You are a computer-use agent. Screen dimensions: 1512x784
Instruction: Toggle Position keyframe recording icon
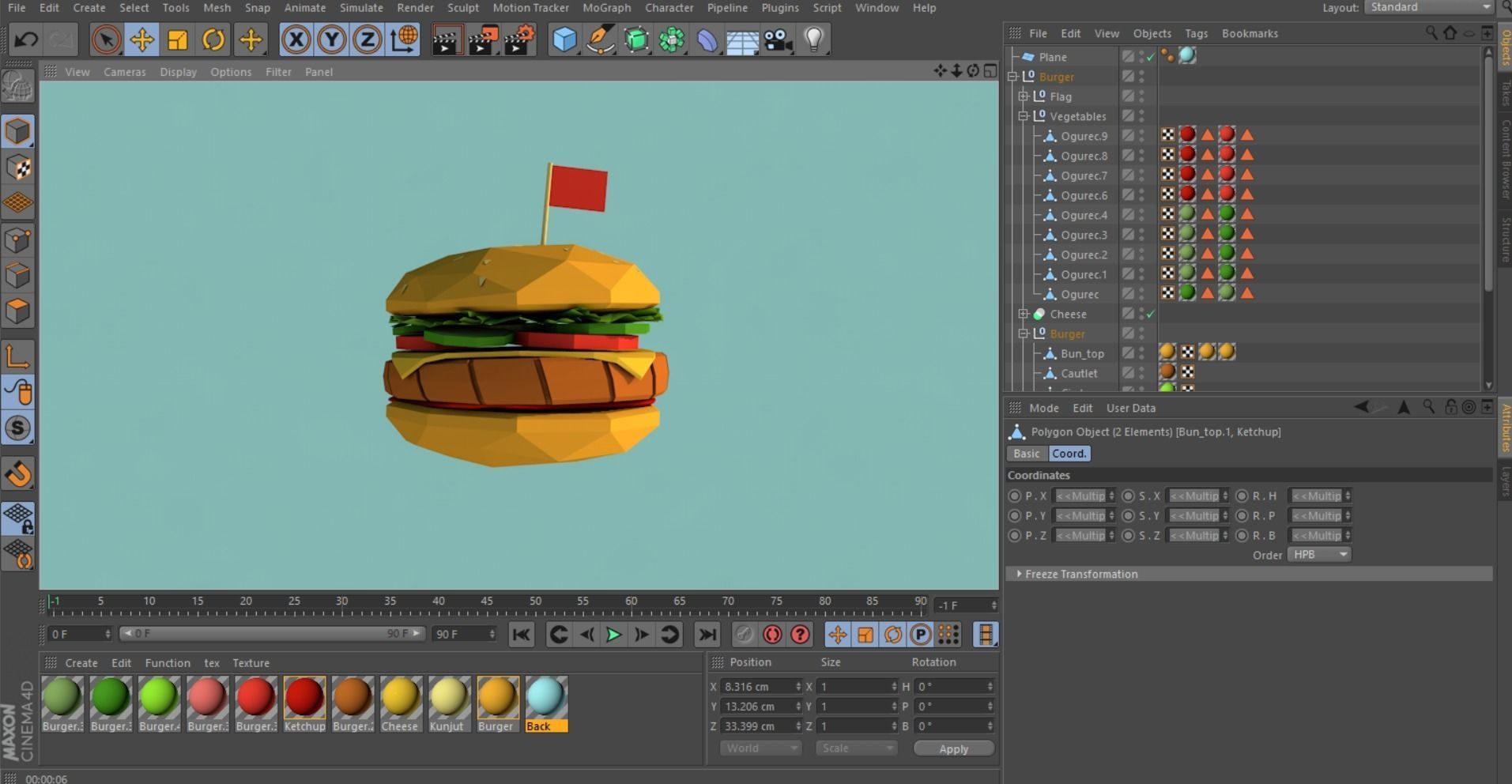pyautogui.click(x=838, y=635)
